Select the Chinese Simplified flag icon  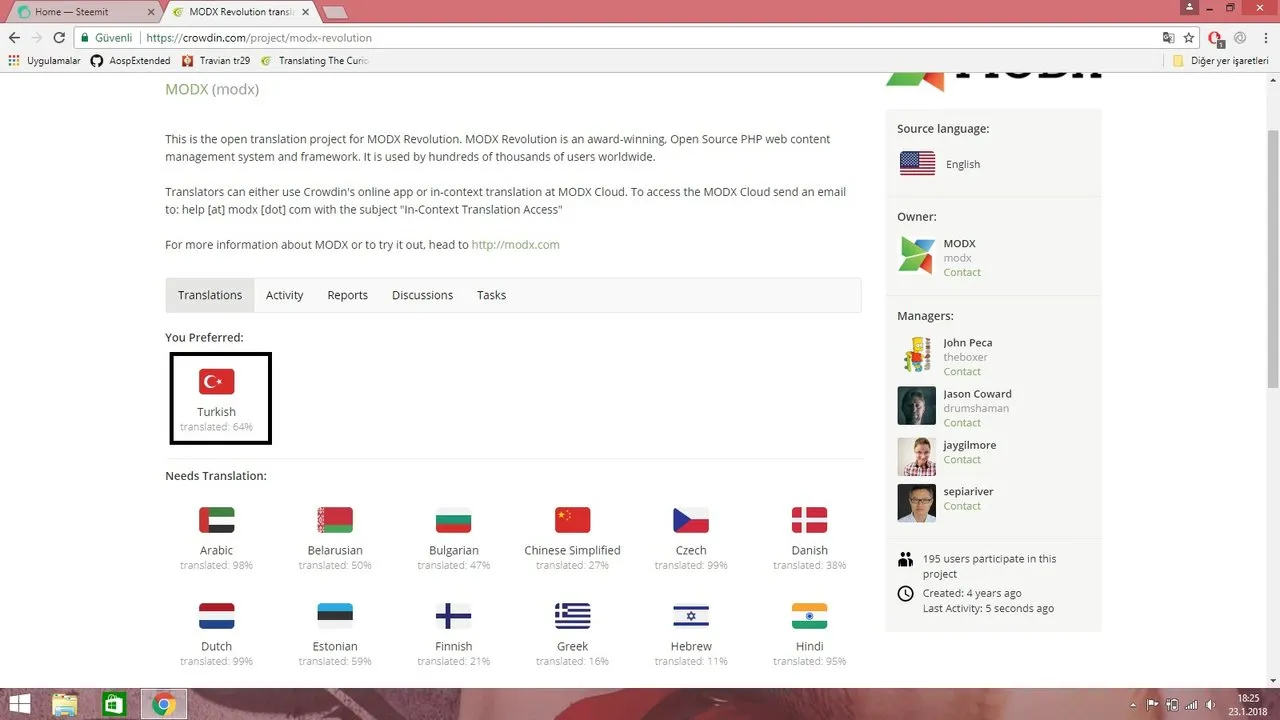coord(573,520)
